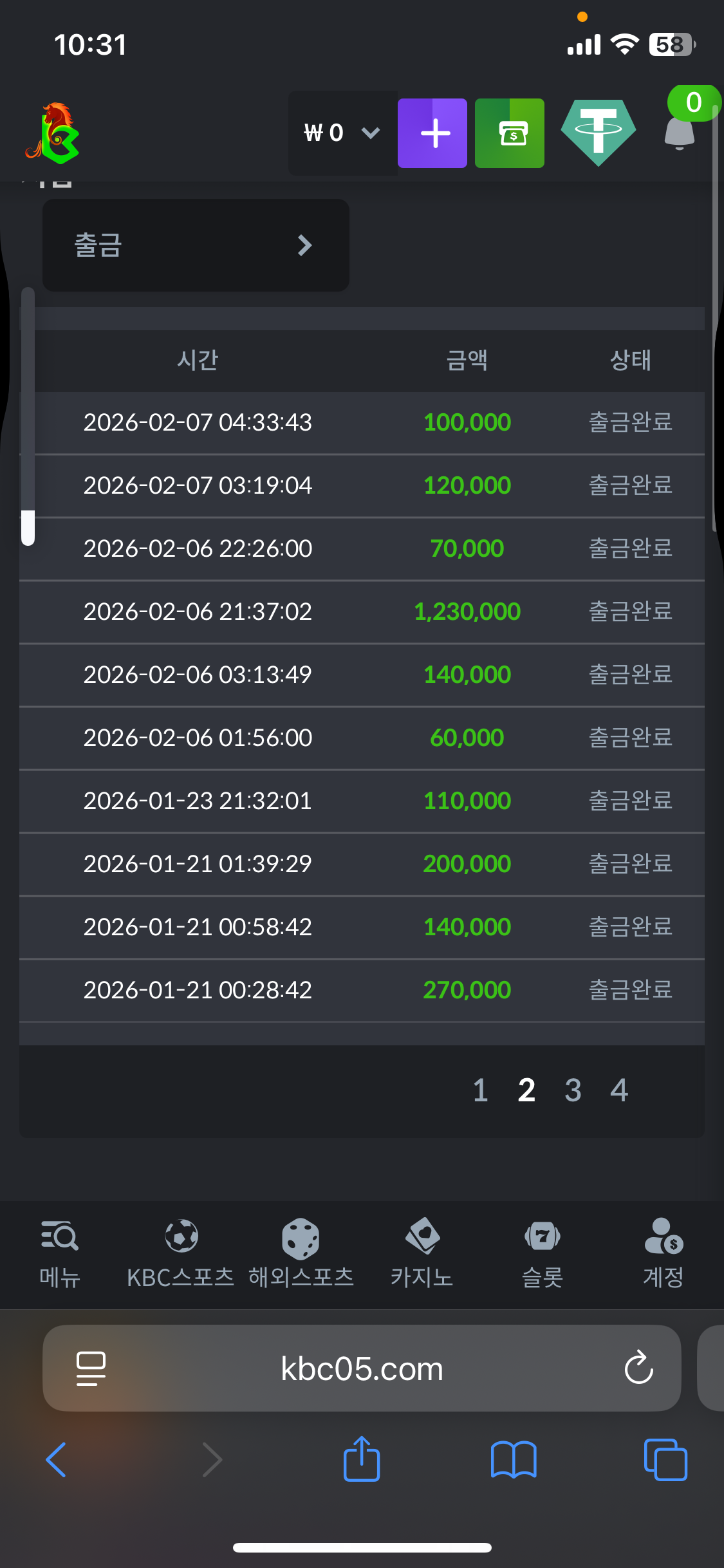Tap the purple plus deposit button
This screenshot has height=1568, width=724.
[x=432, y=133]
